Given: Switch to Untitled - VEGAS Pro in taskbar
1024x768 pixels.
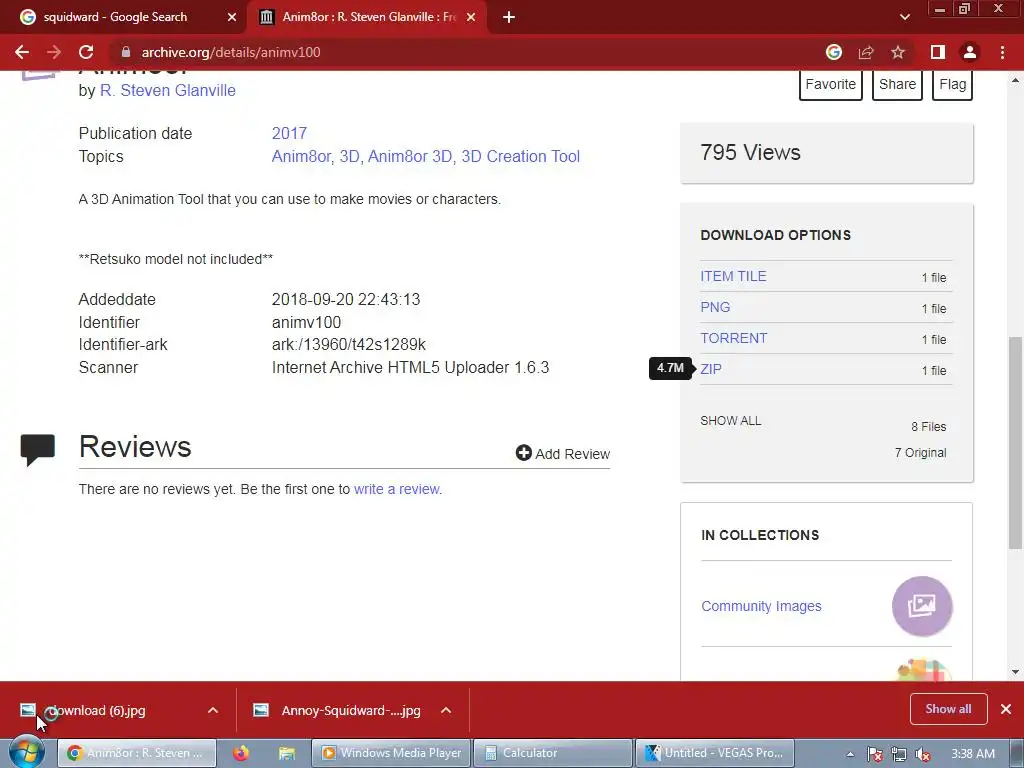Looking at the screenshot, I should click(x=714, y=753).
